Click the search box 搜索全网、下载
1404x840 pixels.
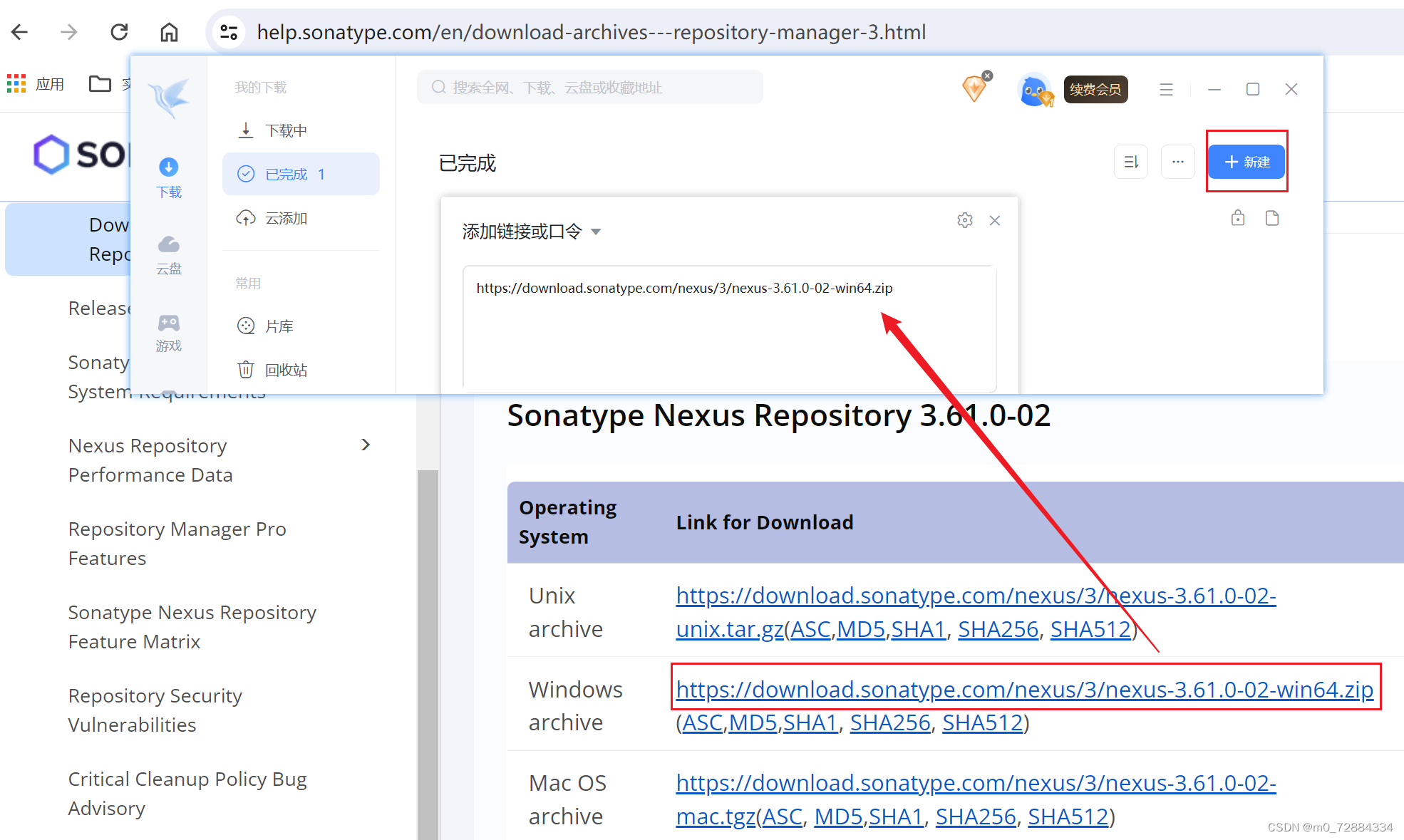tap(589, 88)
